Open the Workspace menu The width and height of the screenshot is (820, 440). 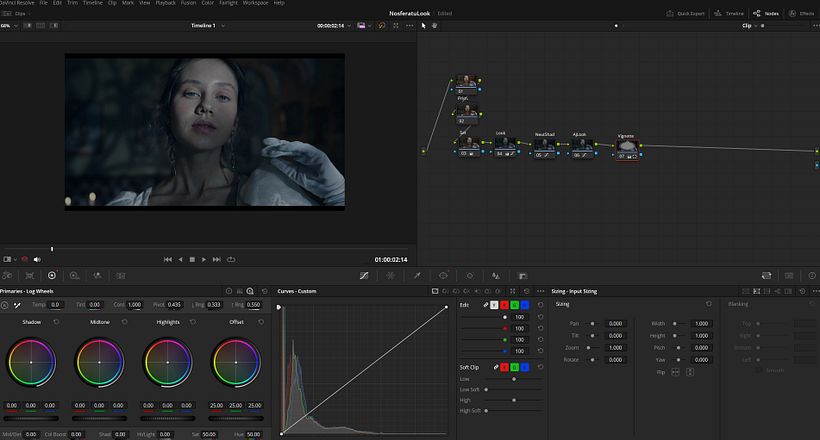[x=255, y=3]
